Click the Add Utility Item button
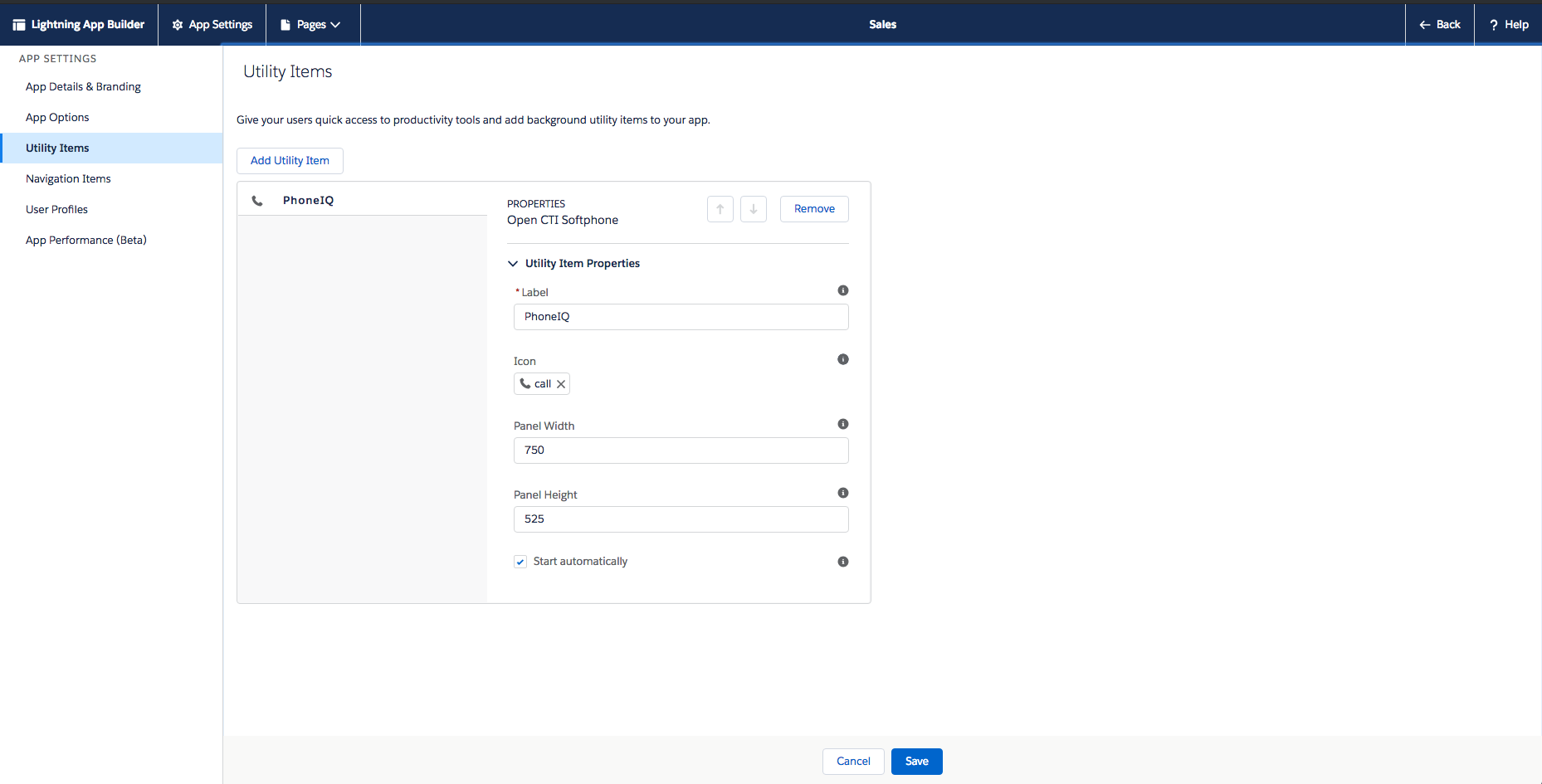The width and height of the screenshot is (1542, 784). pos(290,161)
